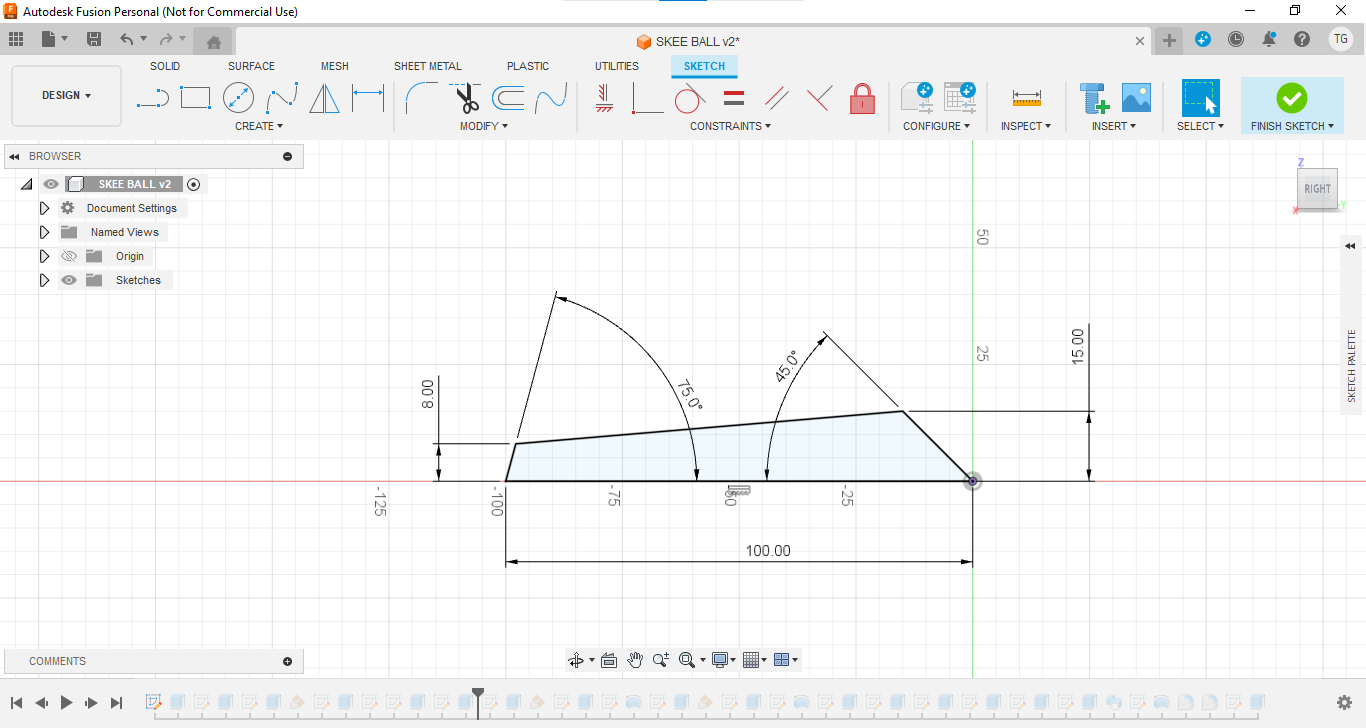Apply the Parallel constraint

776,98
